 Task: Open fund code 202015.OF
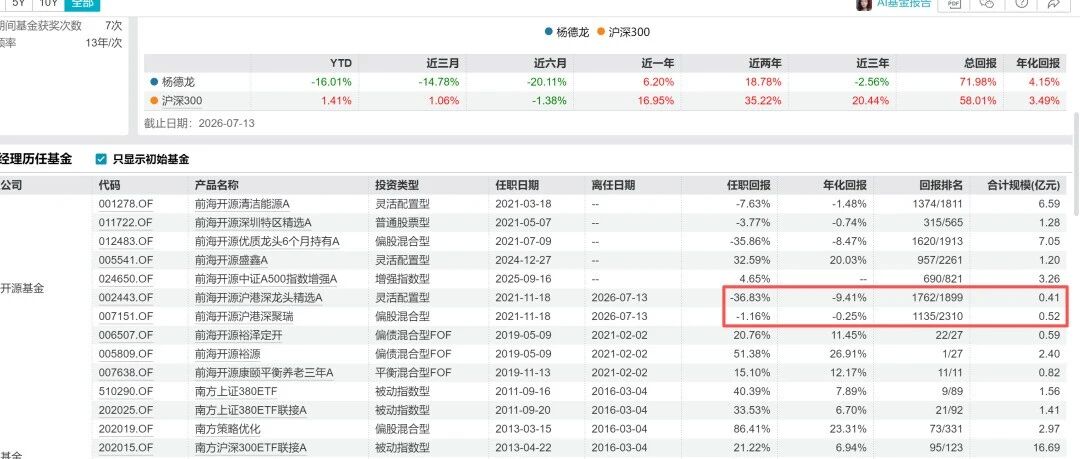tap(125, 447)
